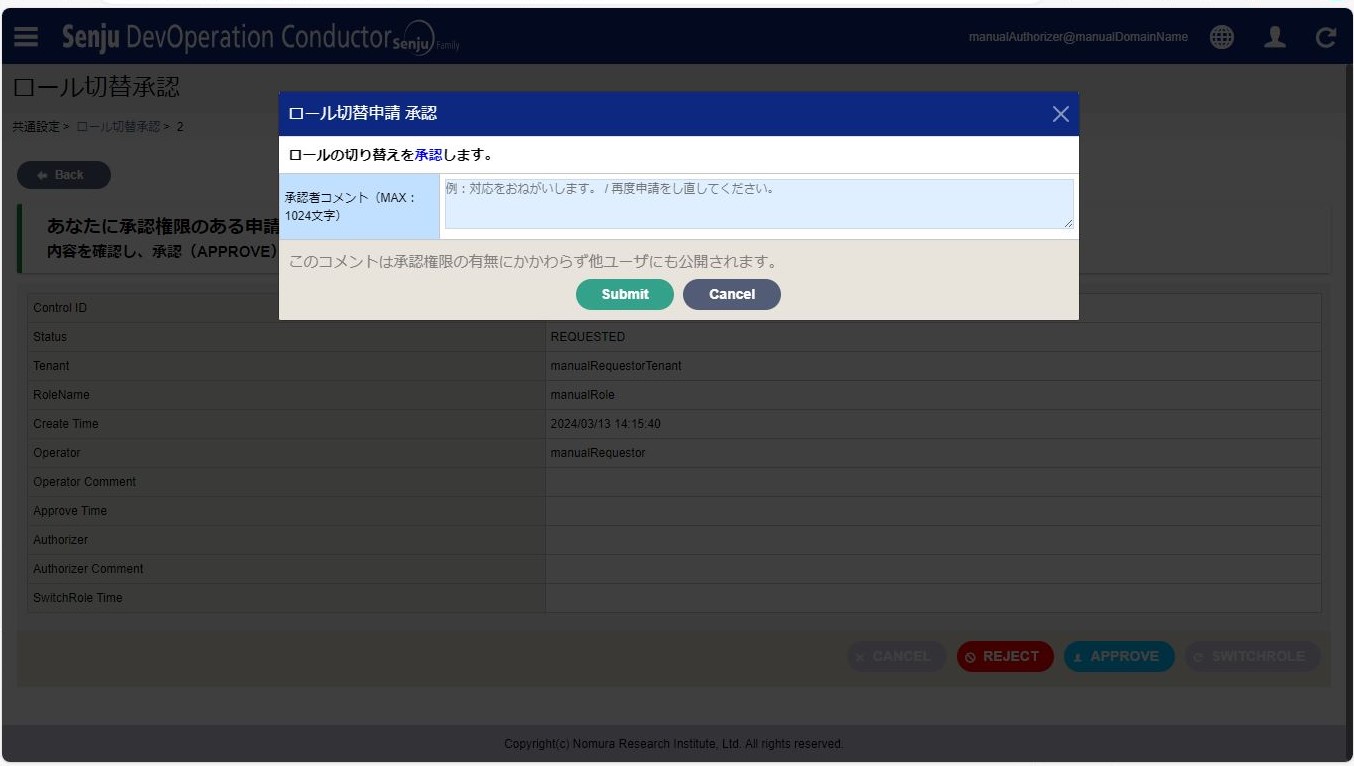This screenshot has width=1354, height=766.
Task: Click the Senju DevOperation Conductor title
Action: tap(226, 37)
